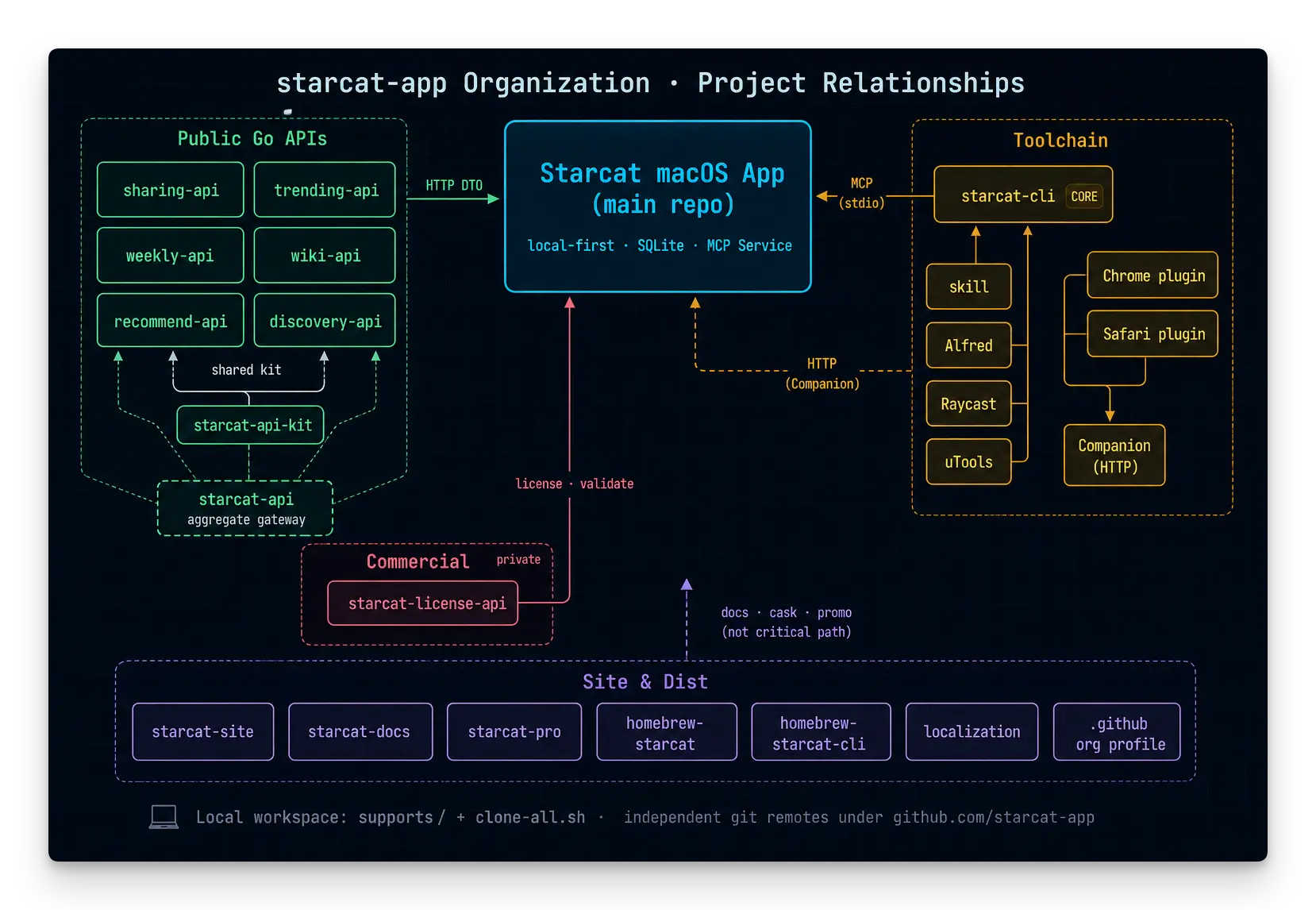
Task: Click the .github org profile box
Action: click(1117, 731)
